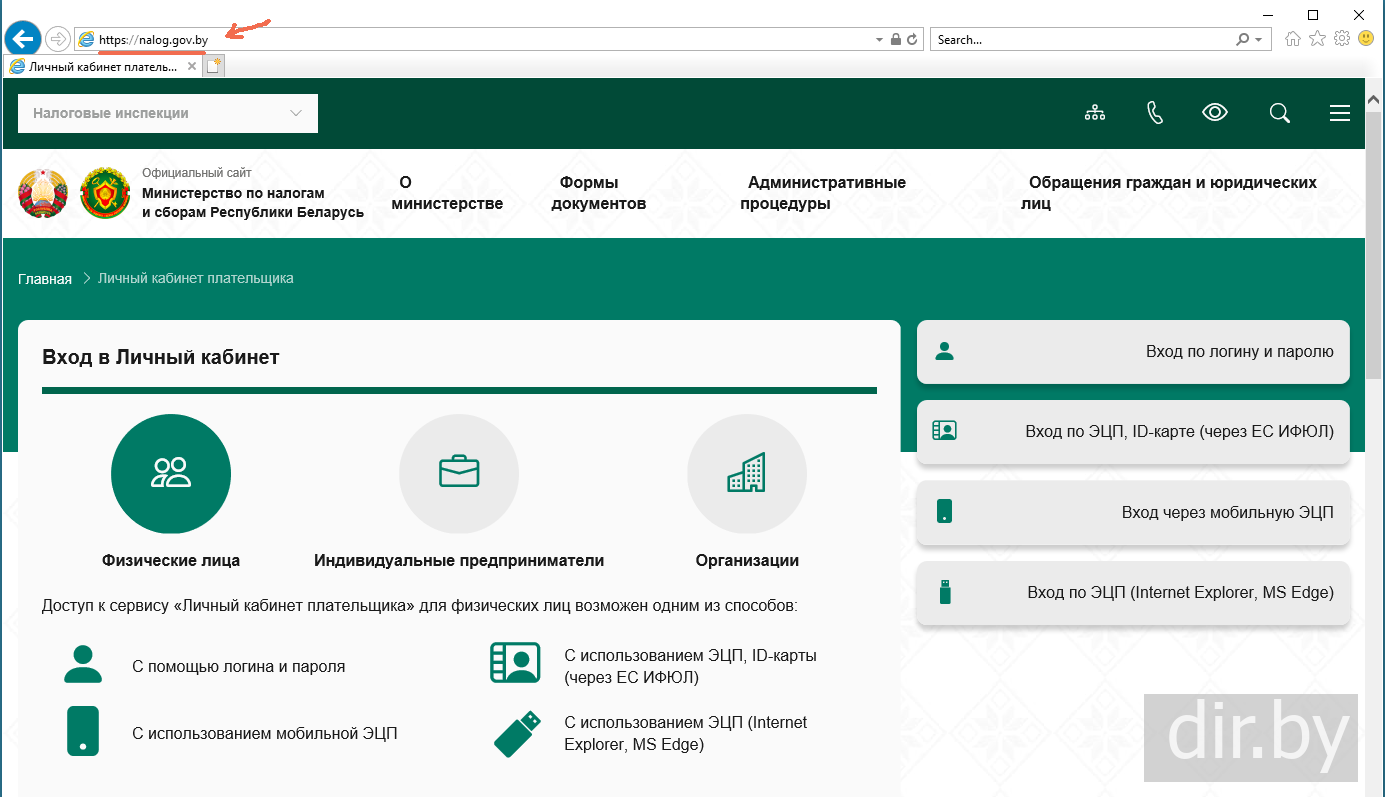
Task: Expand the browser search provider dropdown
Action: (1258, 40)
